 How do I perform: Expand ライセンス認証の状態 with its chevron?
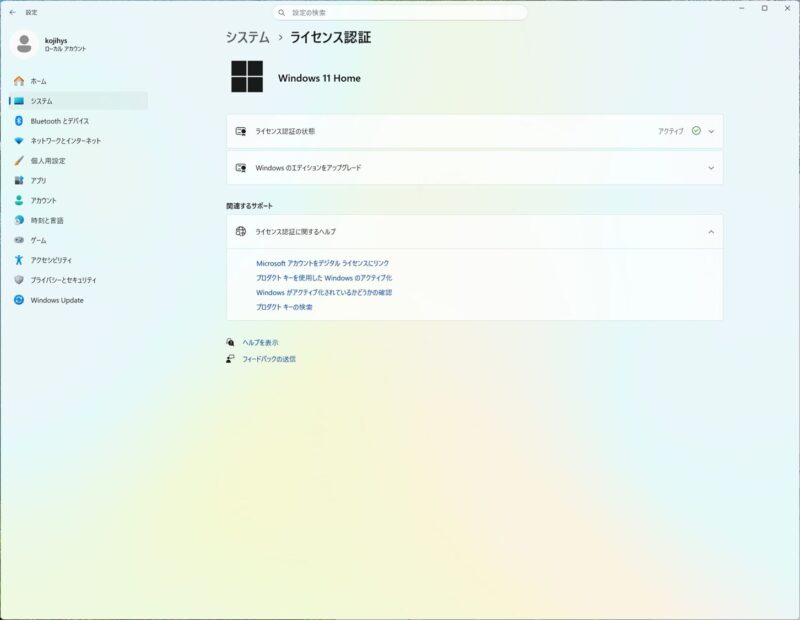711,132
